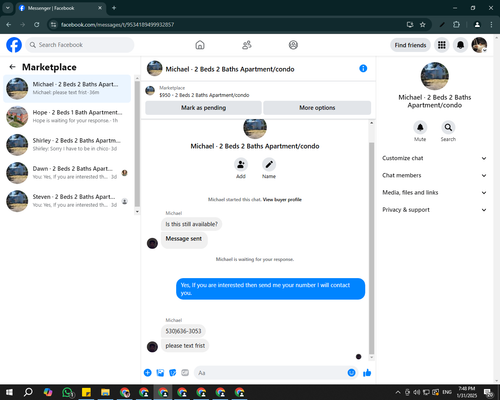Open the Friends icon in top navigation
This screenshot has width=500, height=400.
(x=247, y=45)
